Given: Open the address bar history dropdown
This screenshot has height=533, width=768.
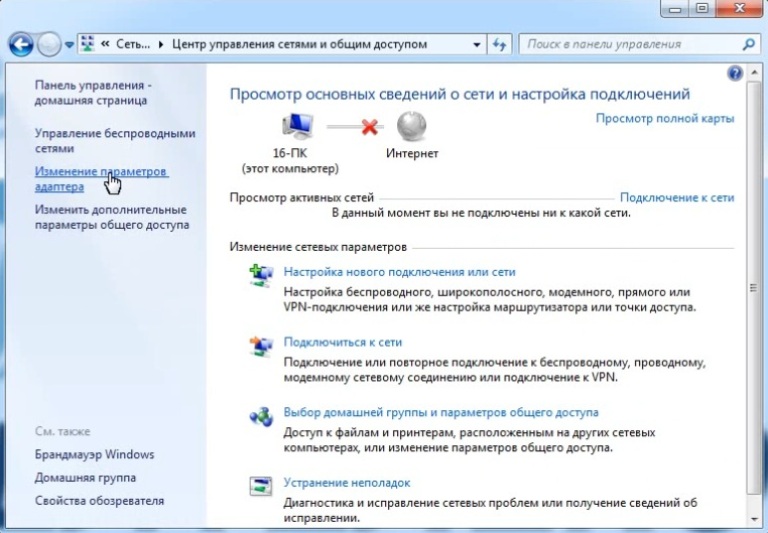Looking at the screenshot, I should click(476, 45).
